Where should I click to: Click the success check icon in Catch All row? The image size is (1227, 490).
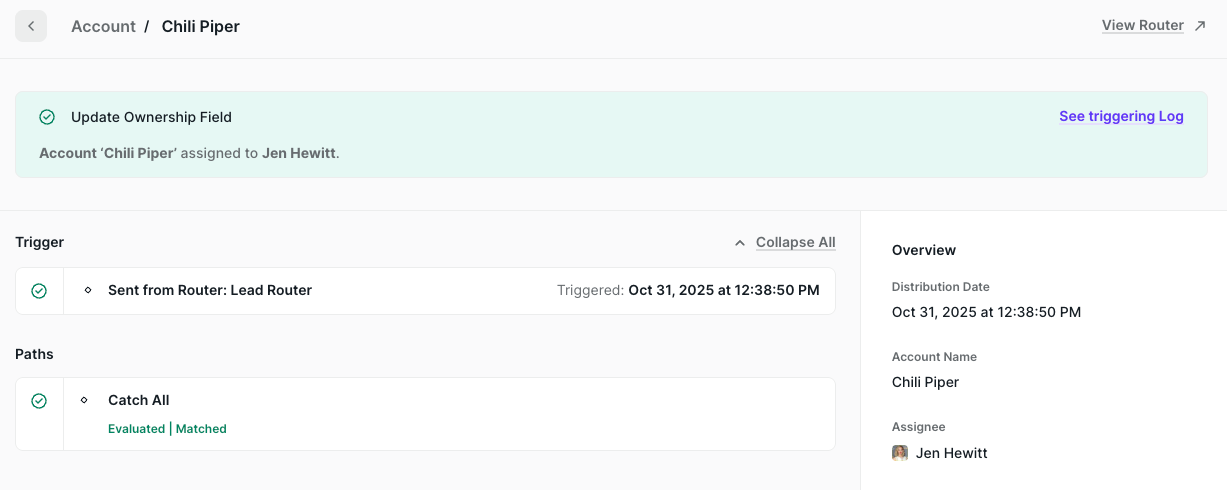[x=39, y=401]
